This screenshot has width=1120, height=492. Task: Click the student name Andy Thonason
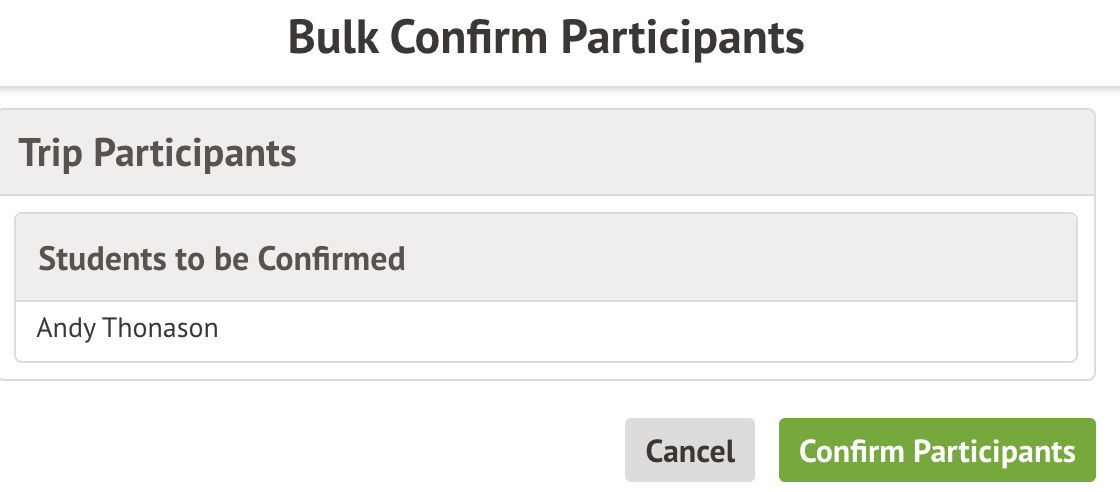click(x=127, y=328)
